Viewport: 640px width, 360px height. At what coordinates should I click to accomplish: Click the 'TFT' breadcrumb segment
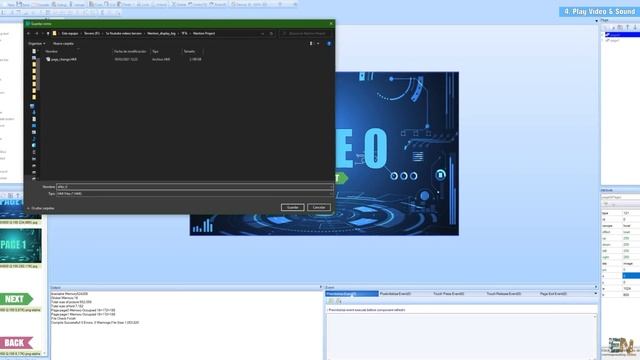184,33
